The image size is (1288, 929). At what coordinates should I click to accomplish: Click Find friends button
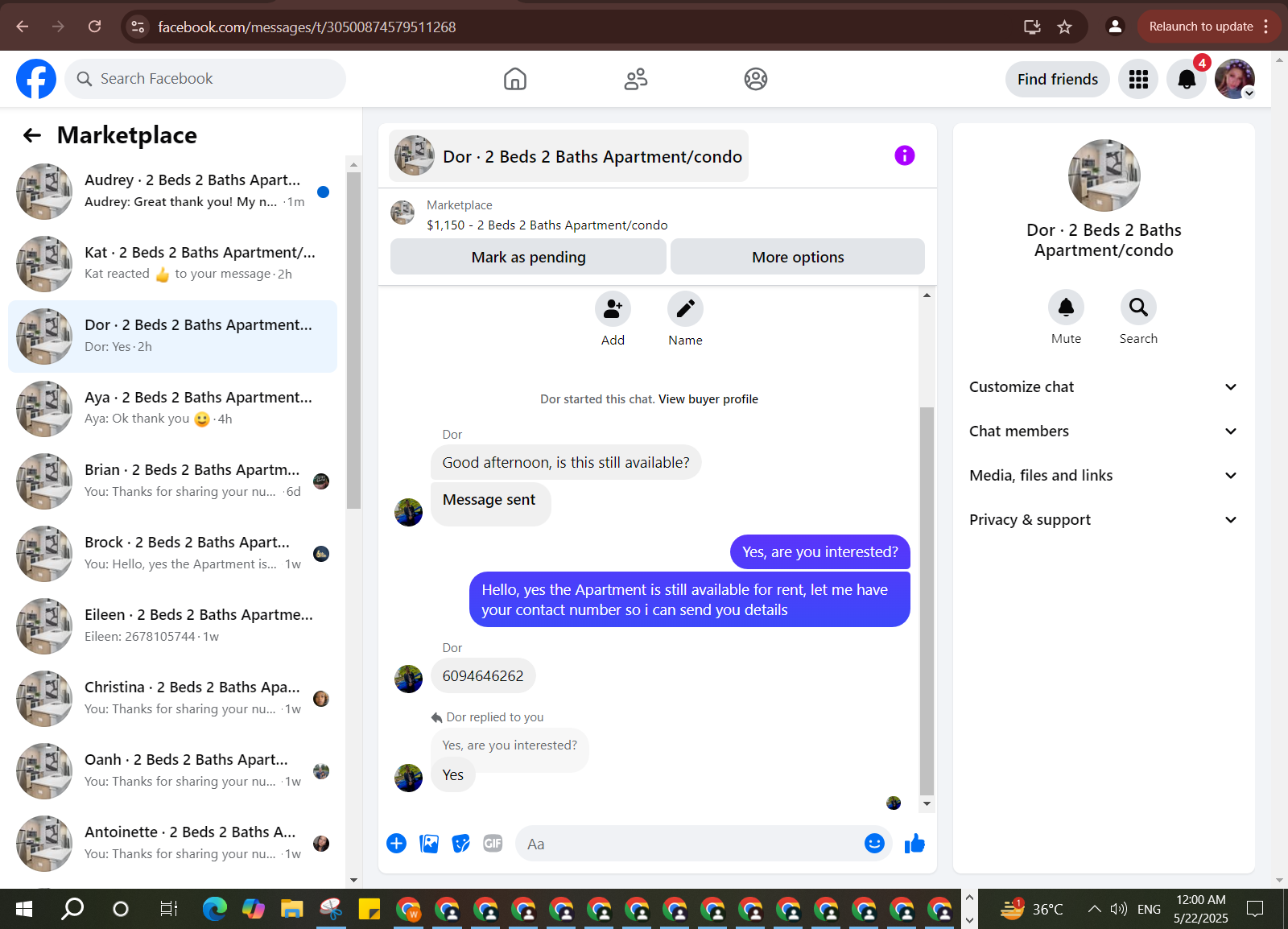1057,79
